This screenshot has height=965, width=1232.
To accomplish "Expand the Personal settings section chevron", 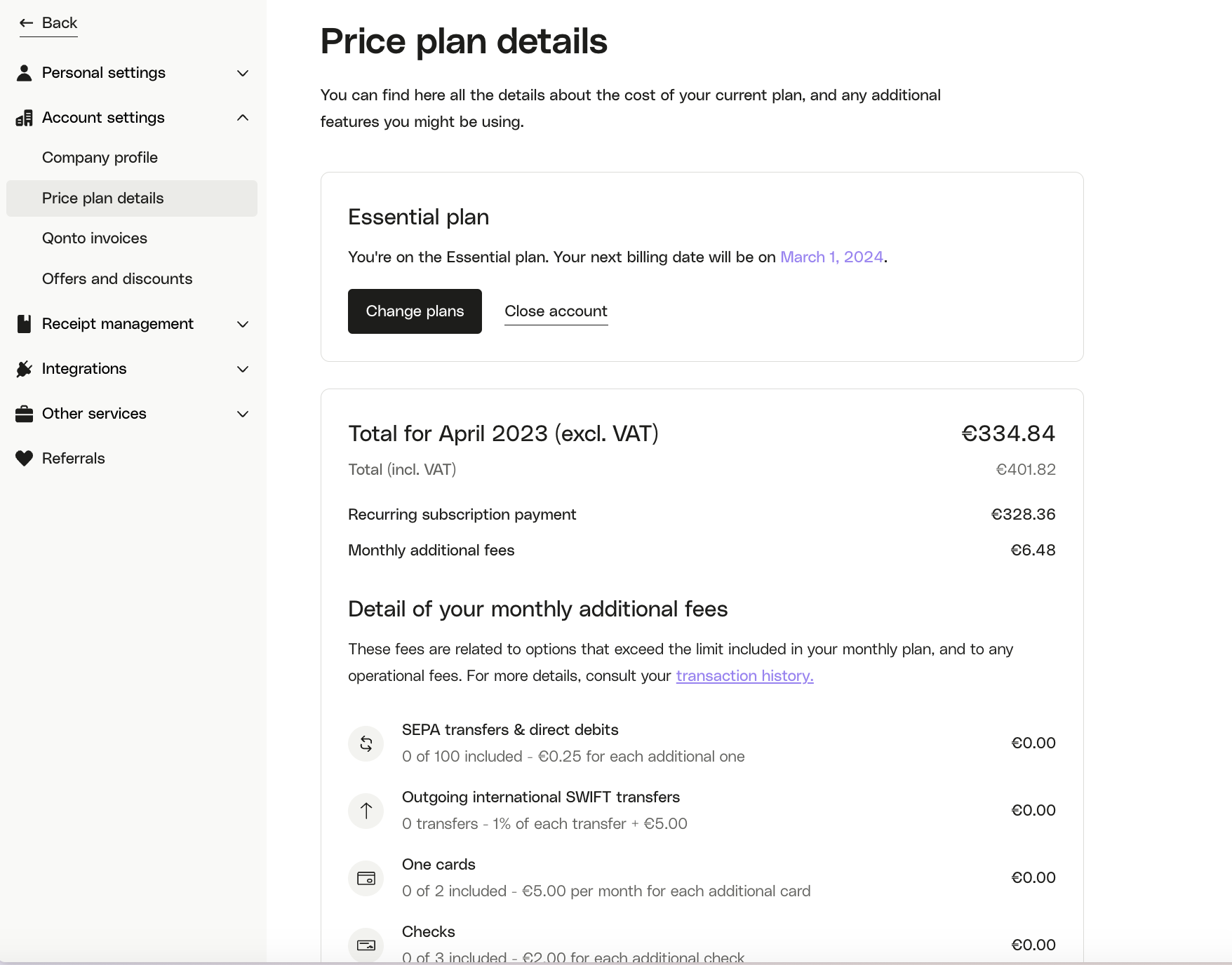I will point(243,73).
